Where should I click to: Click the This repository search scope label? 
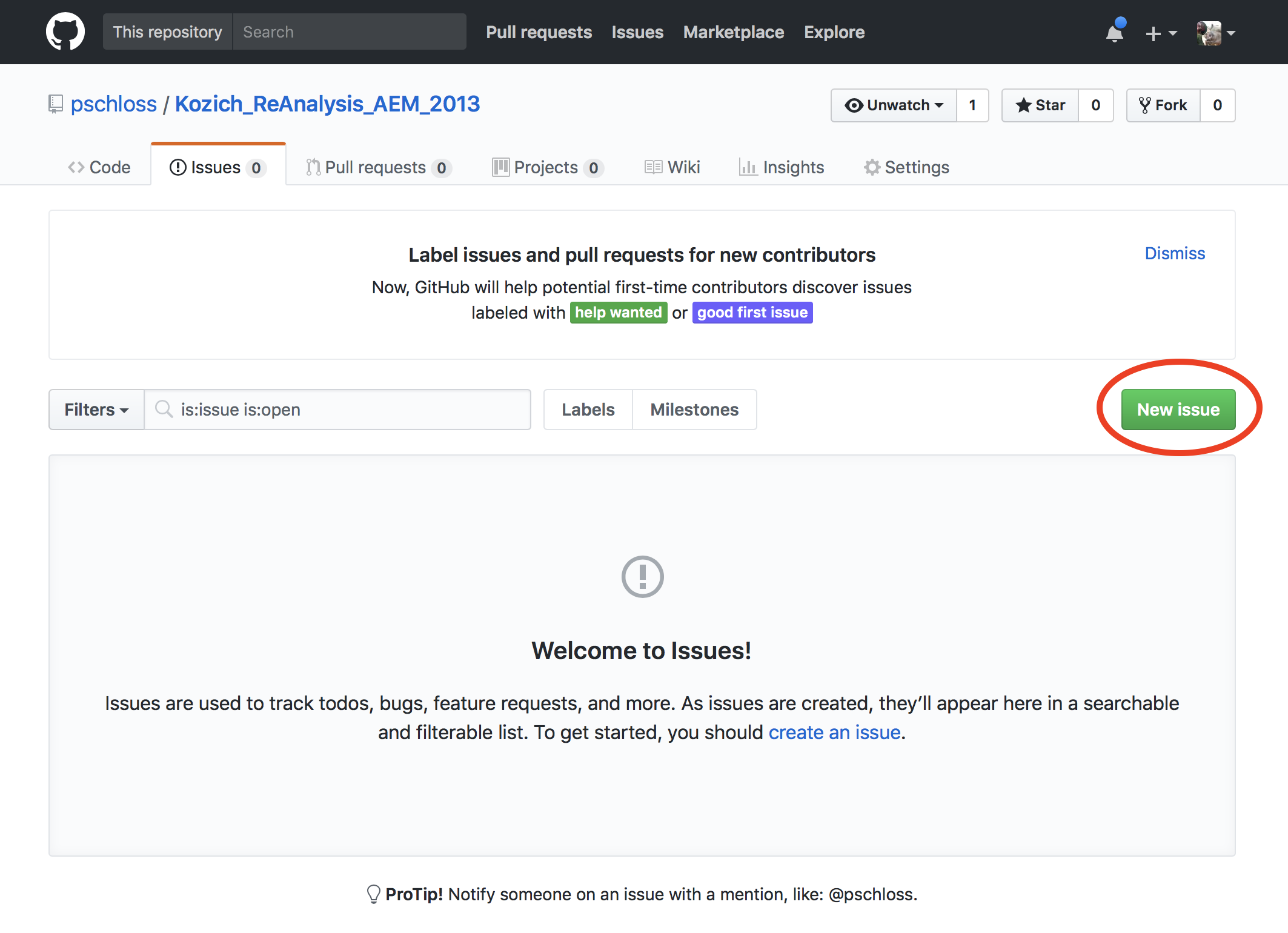tap(168, 32)
